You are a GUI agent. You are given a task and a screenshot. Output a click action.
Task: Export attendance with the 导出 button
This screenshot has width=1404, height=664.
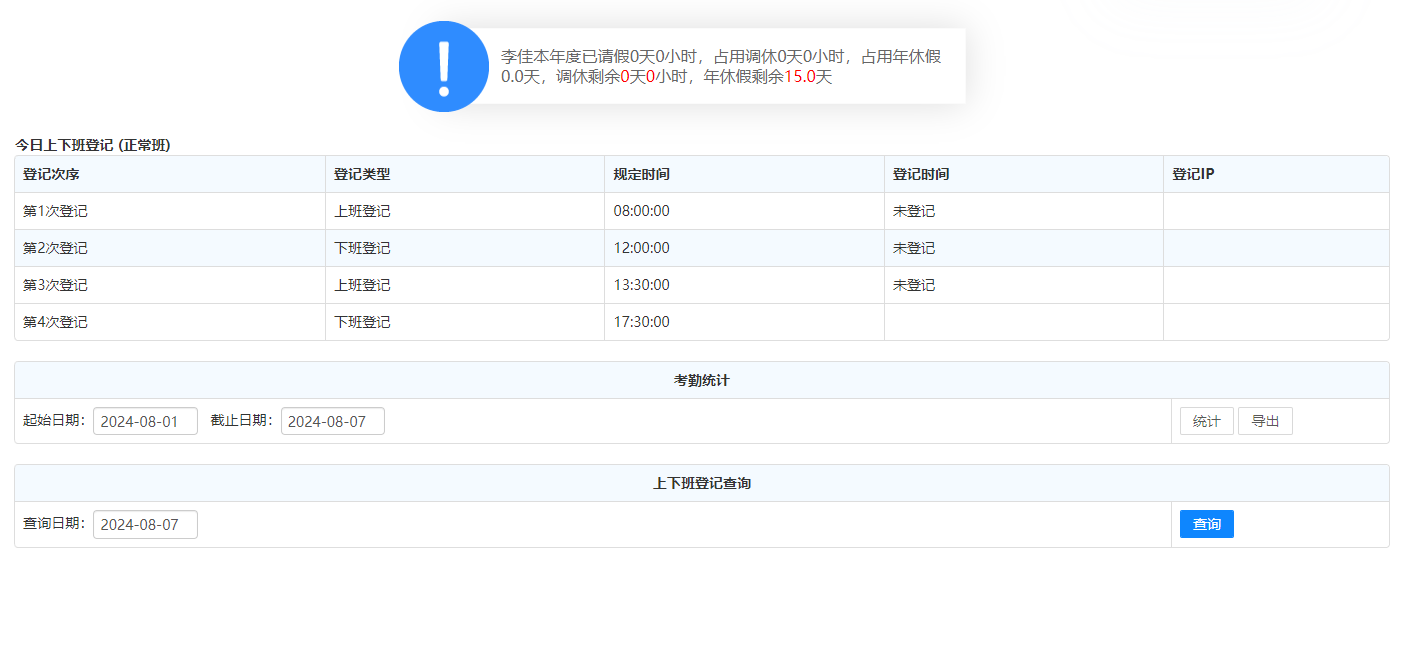(x=1265, y=421)
